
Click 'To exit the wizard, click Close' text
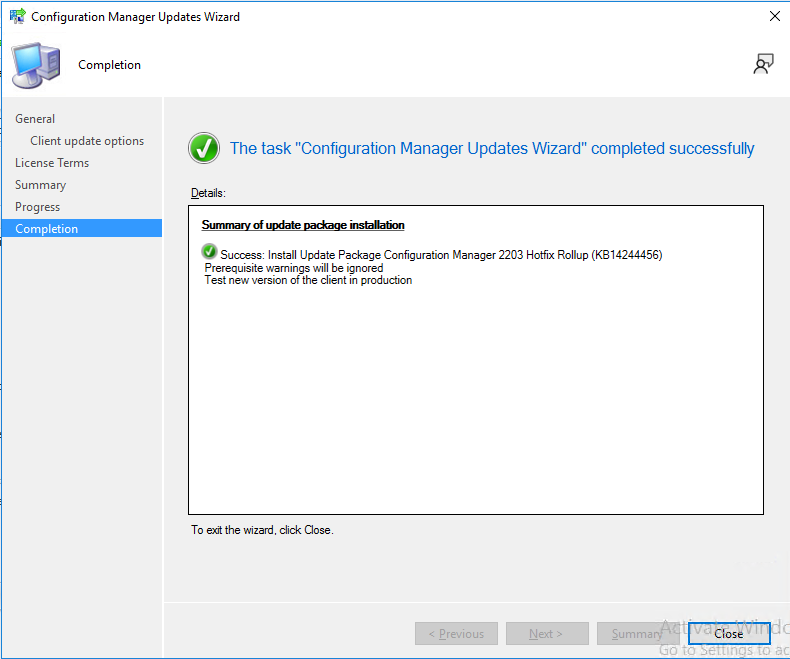262,530
